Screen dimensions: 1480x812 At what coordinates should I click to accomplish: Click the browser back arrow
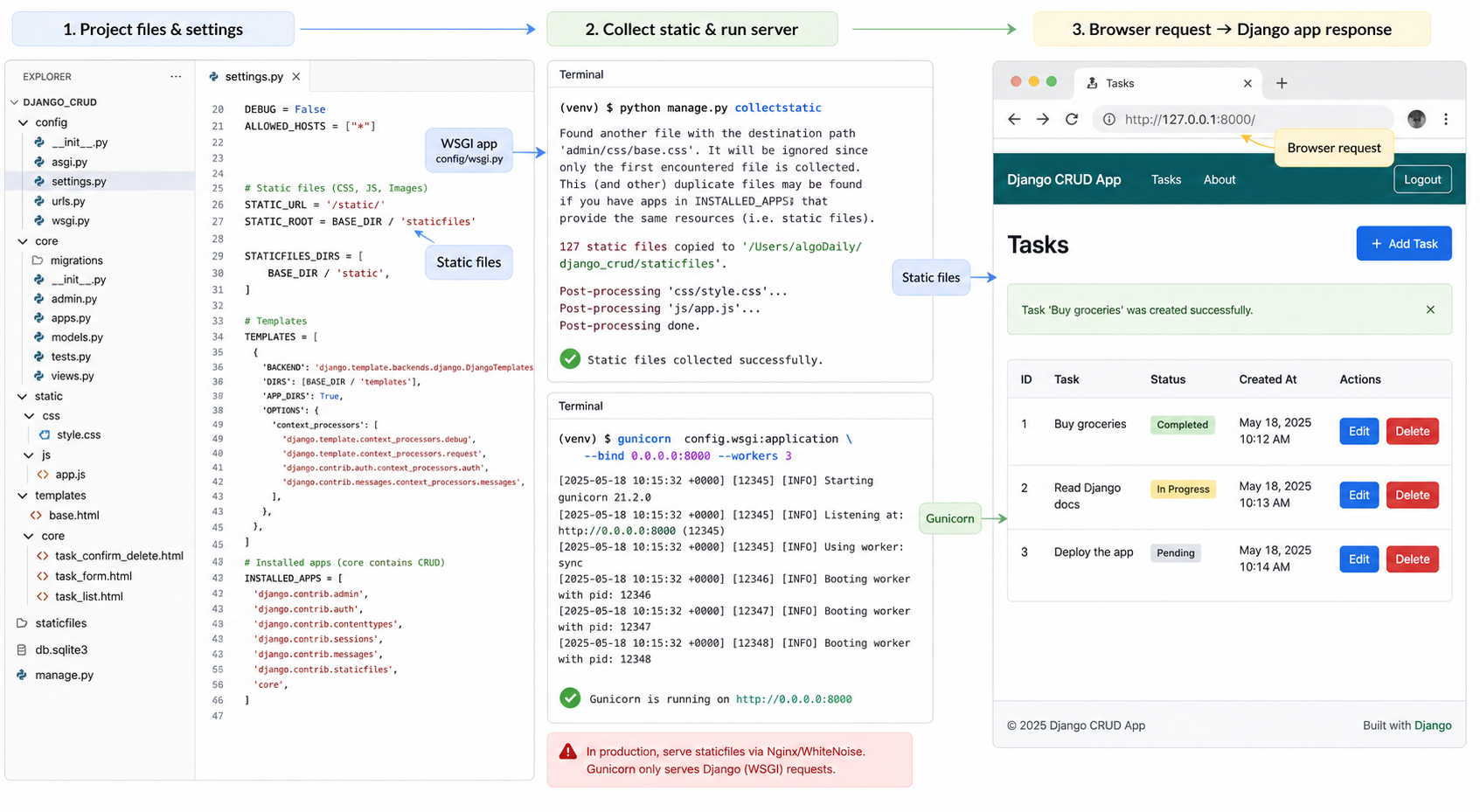tap(1014, 119)
